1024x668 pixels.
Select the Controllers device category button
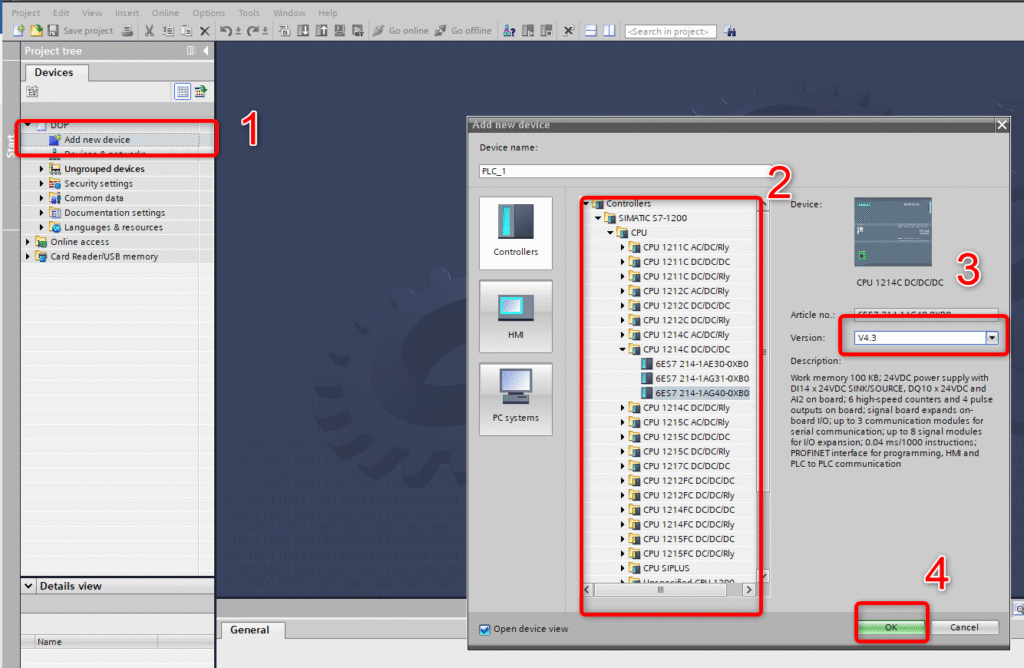tap(515, 230)
